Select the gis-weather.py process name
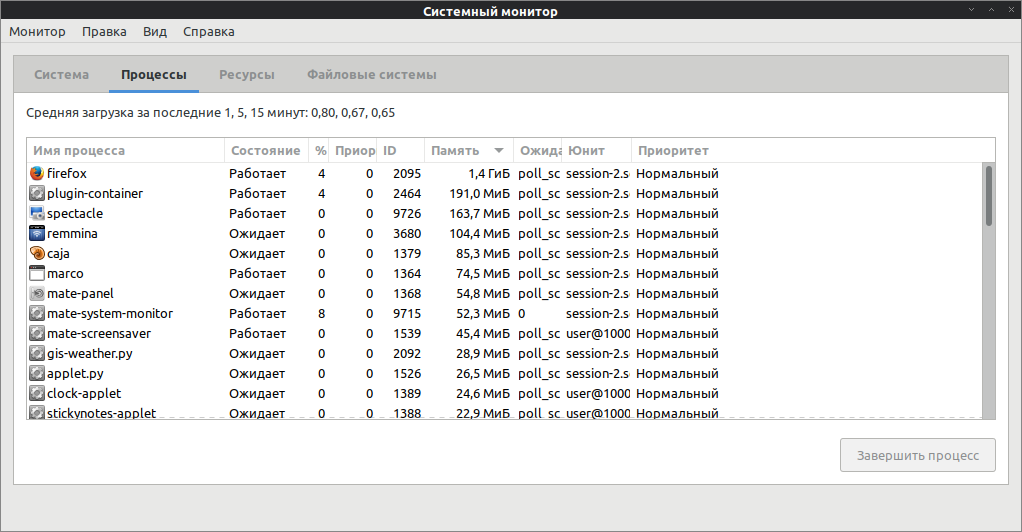 (90, 353)
